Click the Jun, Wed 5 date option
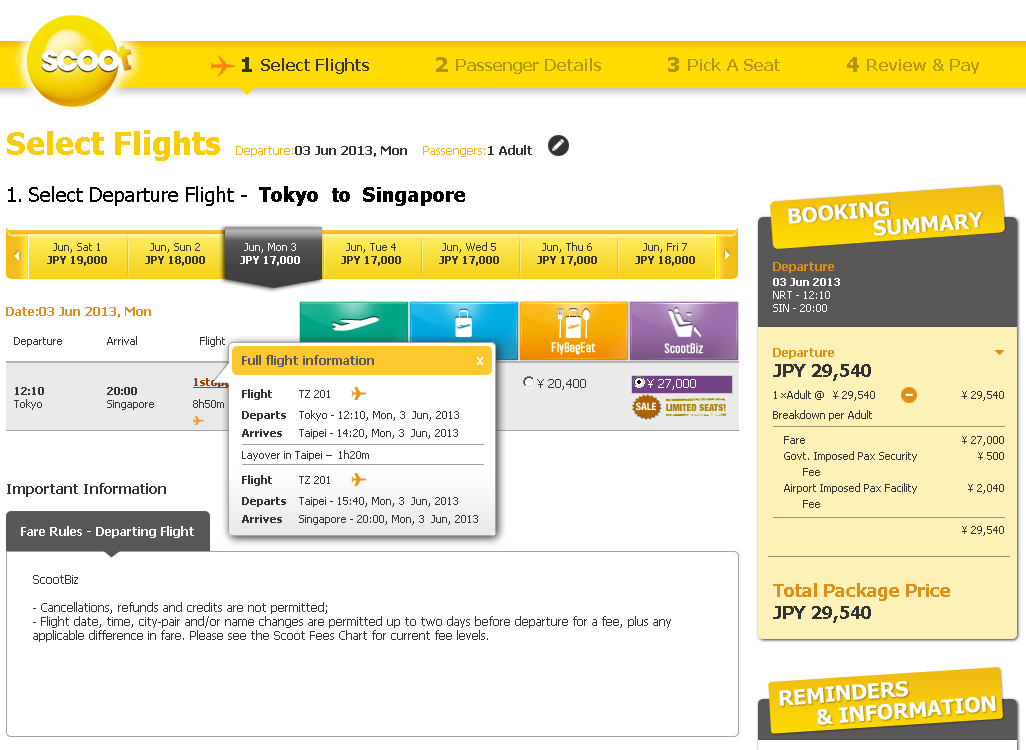 pyautogui.click(x=468, y=254)
